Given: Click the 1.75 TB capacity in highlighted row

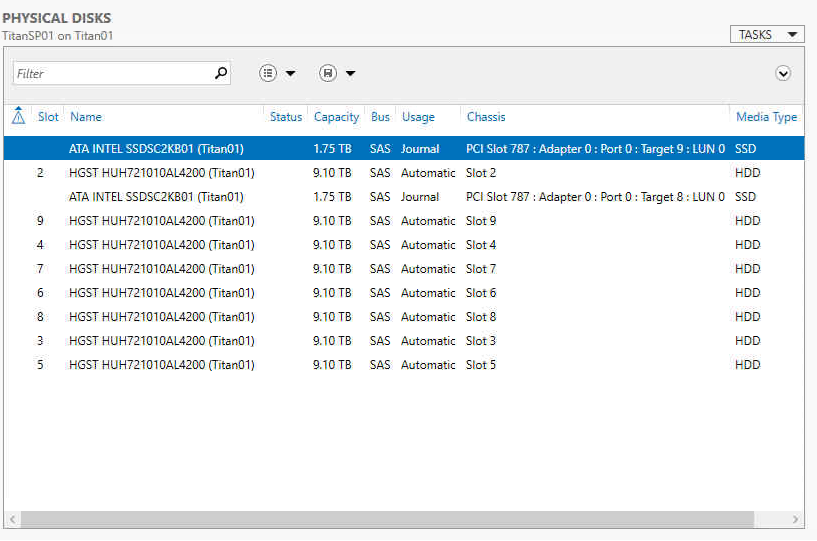Looking at the screenshot, I should (332, 149).
